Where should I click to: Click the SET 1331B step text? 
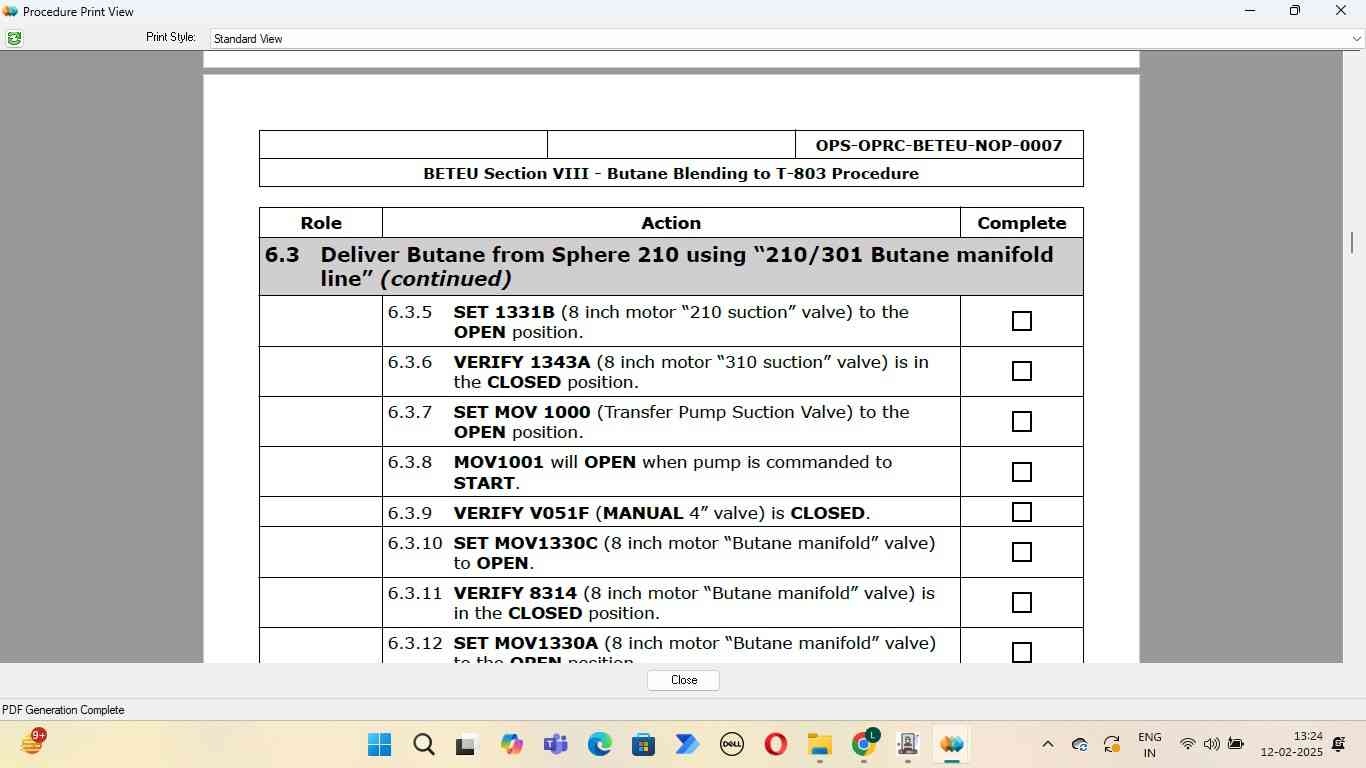(681, 322)
